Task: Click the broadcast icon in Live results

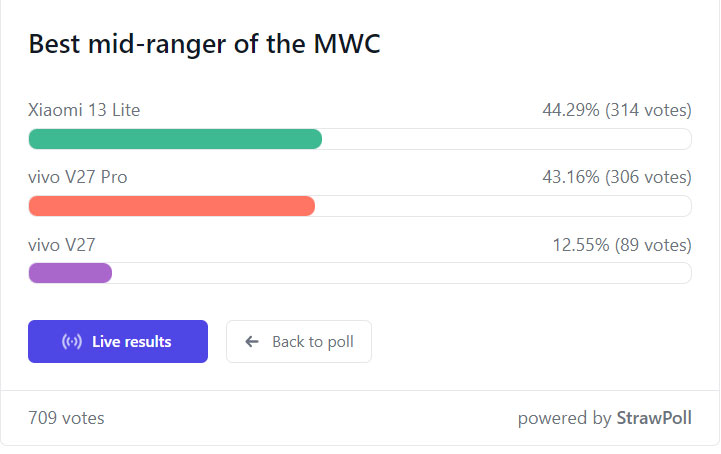Action: pyautogui.click(x=72, y=342)
